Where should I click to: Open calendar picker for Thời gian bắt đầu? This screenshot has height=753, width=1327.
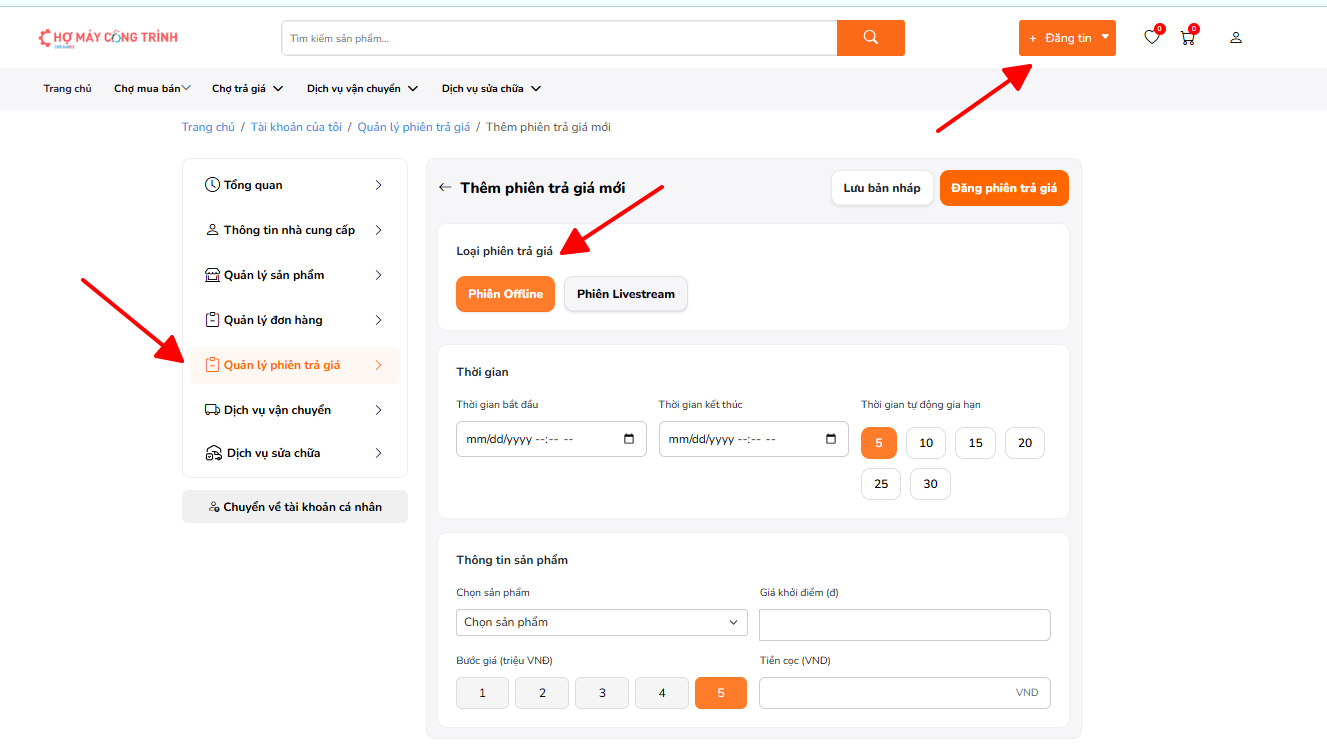628,439
